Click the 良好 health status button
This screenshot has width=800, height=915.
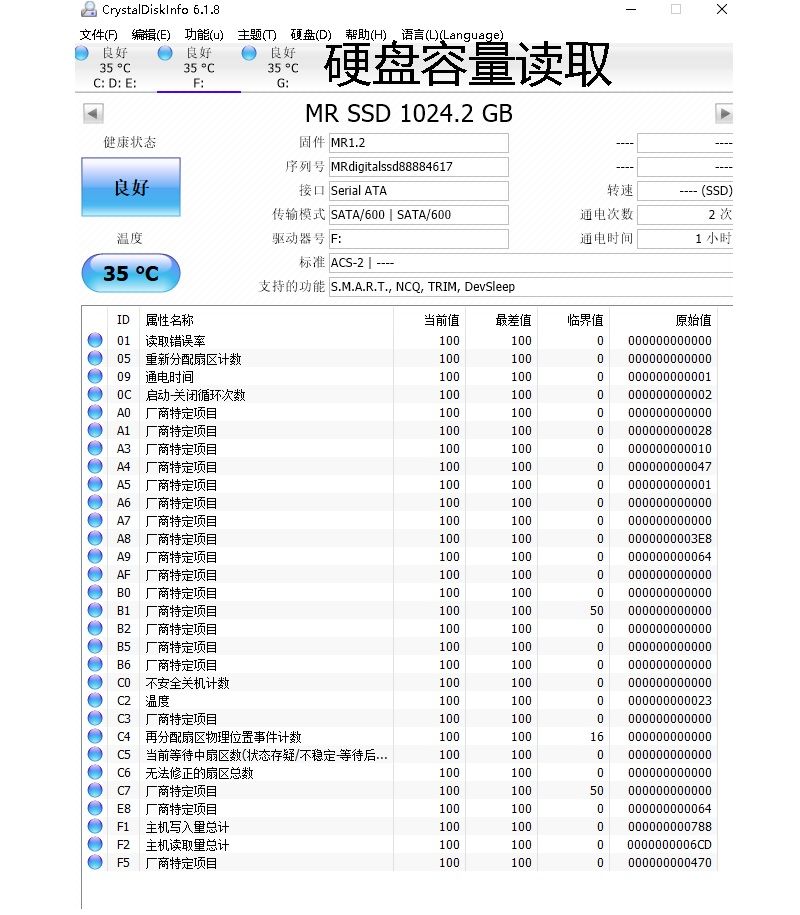coord(131,187)
